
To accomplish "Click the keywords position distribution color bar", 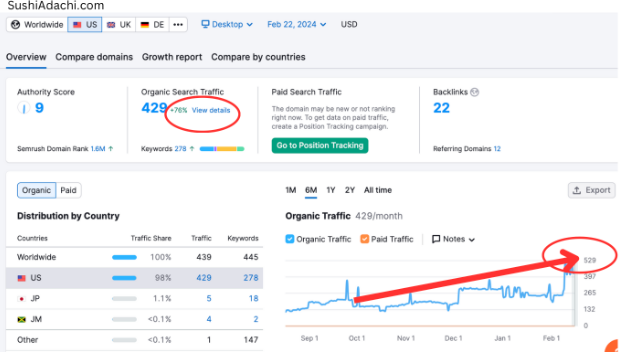I will (222, 149).
